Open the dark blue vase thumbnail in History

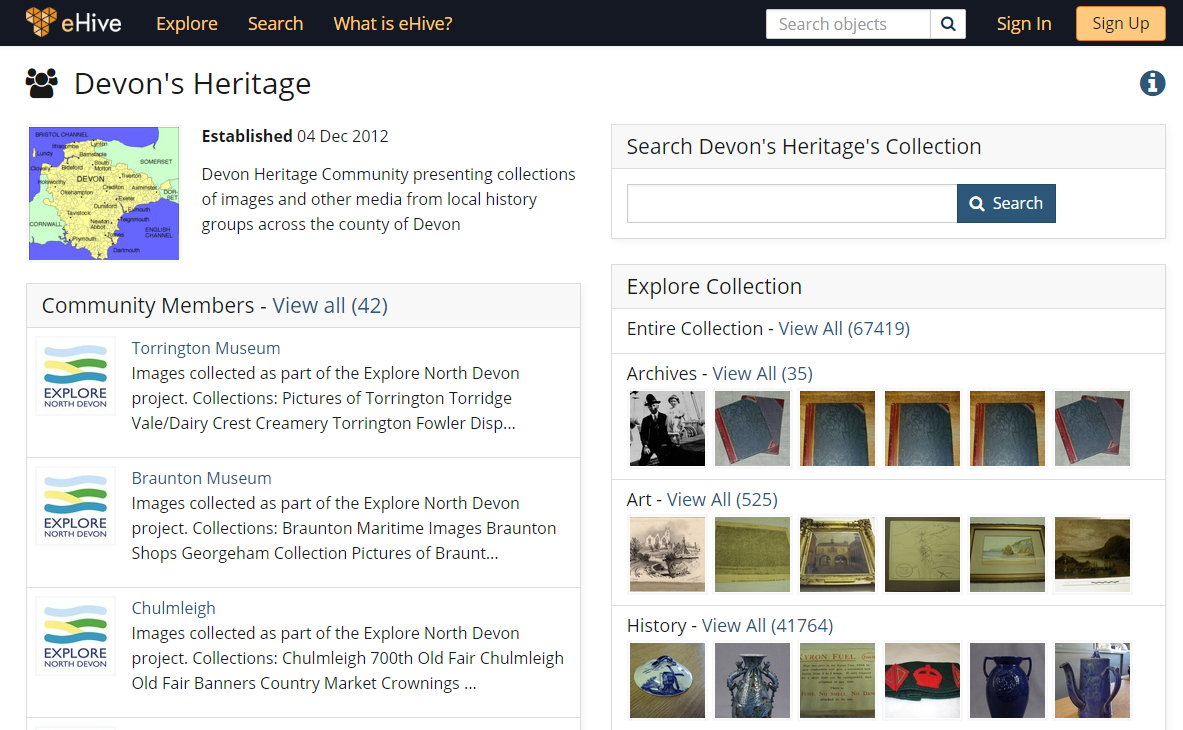(x=1007, y=680)
